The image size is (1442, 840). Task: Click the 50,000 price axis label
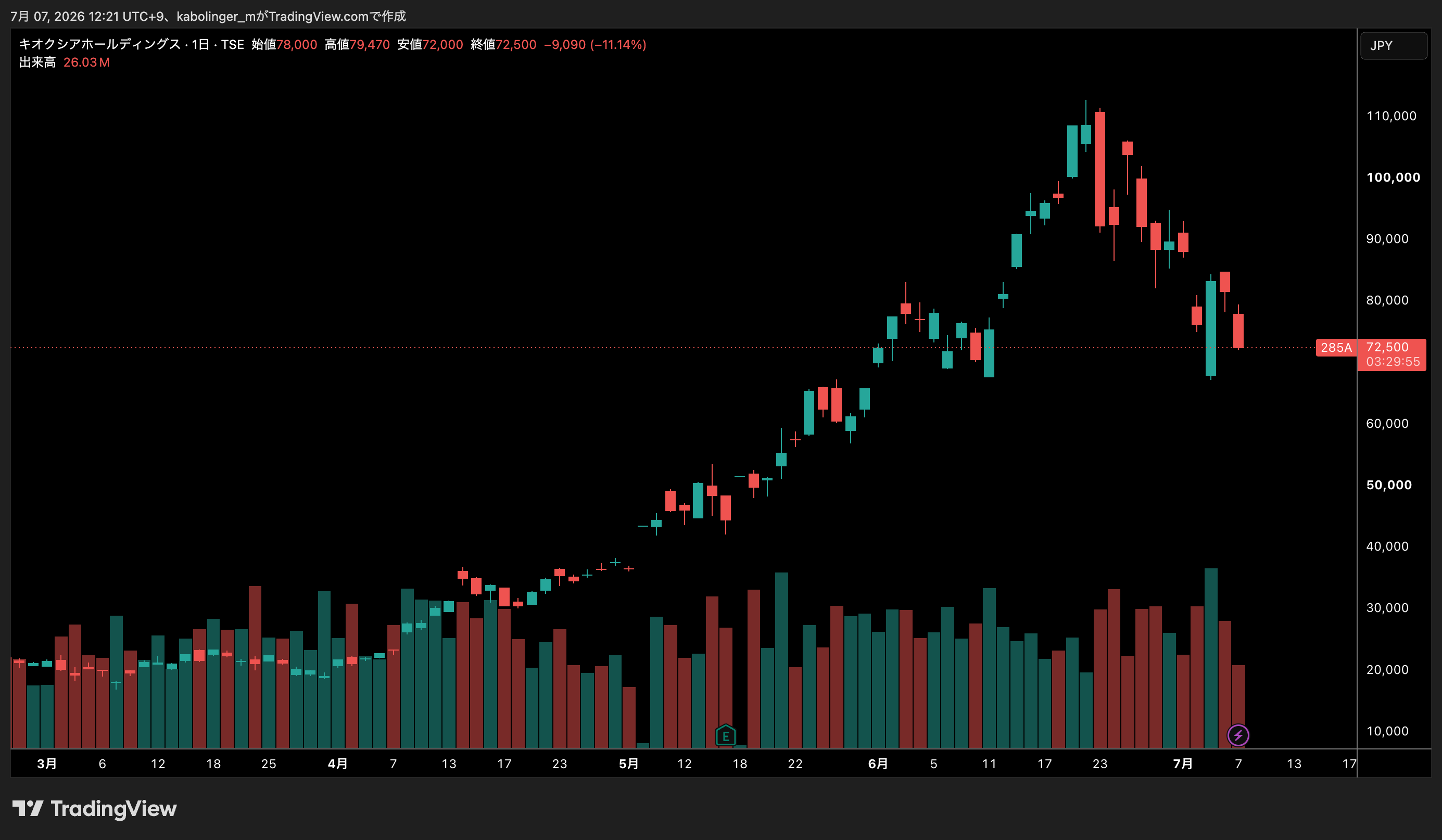pos(1389,485)
